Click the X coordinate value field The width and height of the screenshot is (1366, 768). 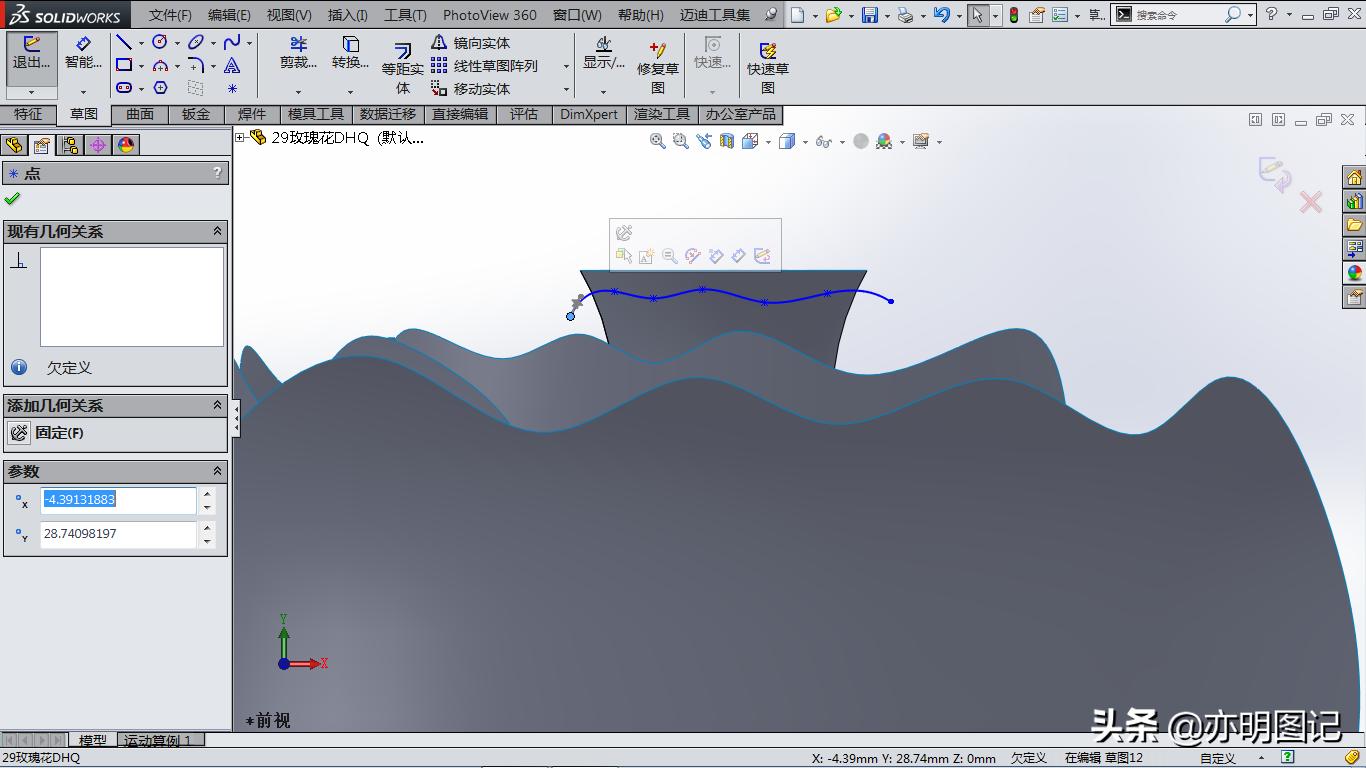(x=118, y=501)
